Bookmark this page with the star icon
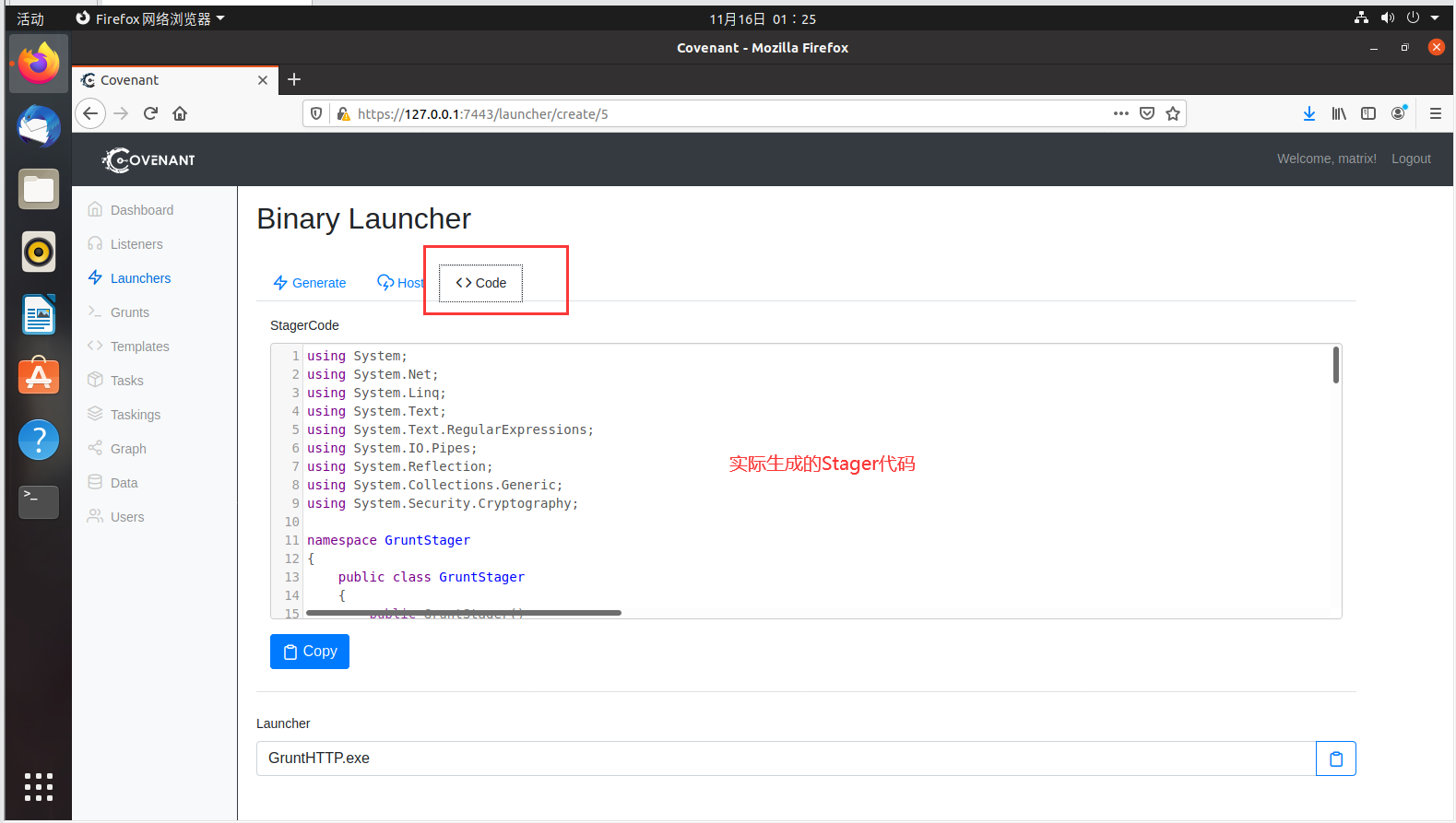 click(1172, 113)
